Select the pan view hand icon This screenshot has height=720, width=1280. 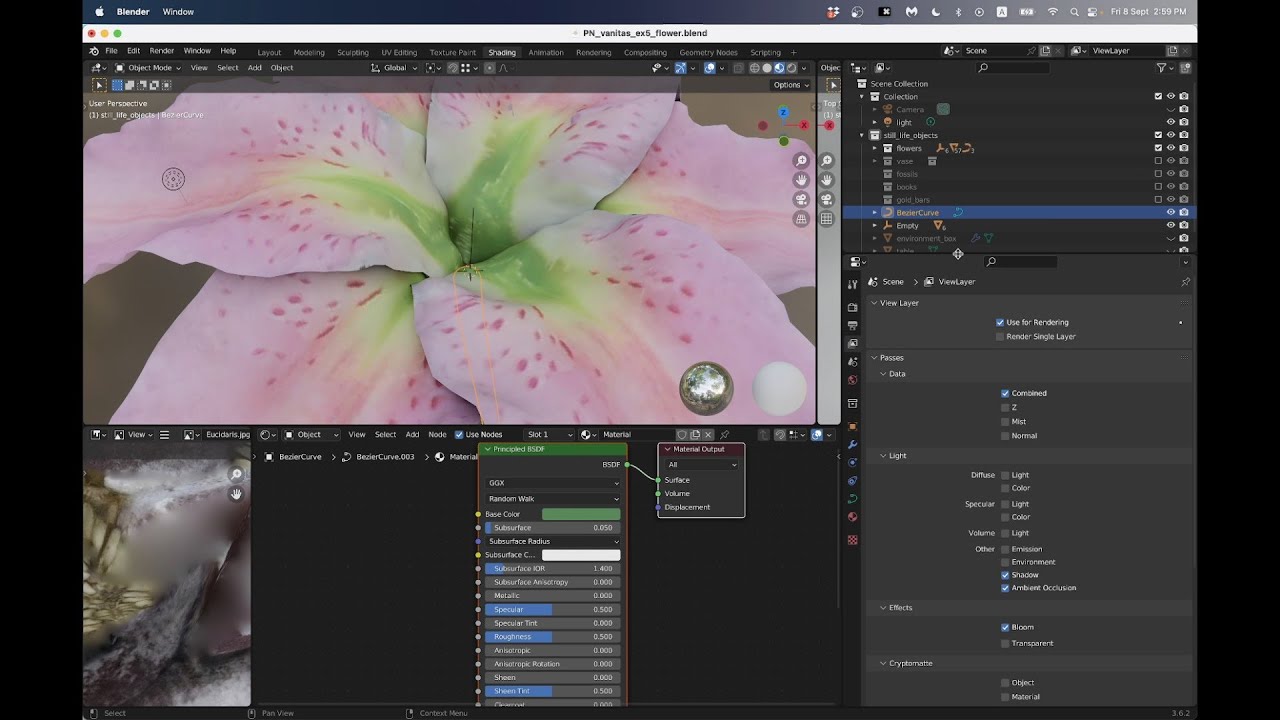click(801, 180)
